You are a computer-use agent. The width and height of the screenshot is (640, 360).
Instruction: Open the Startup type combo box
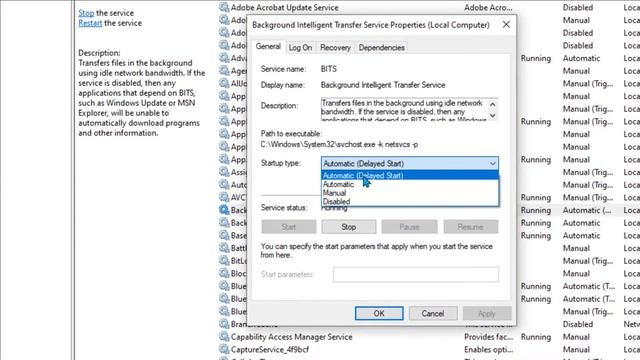tap(409, 163)
